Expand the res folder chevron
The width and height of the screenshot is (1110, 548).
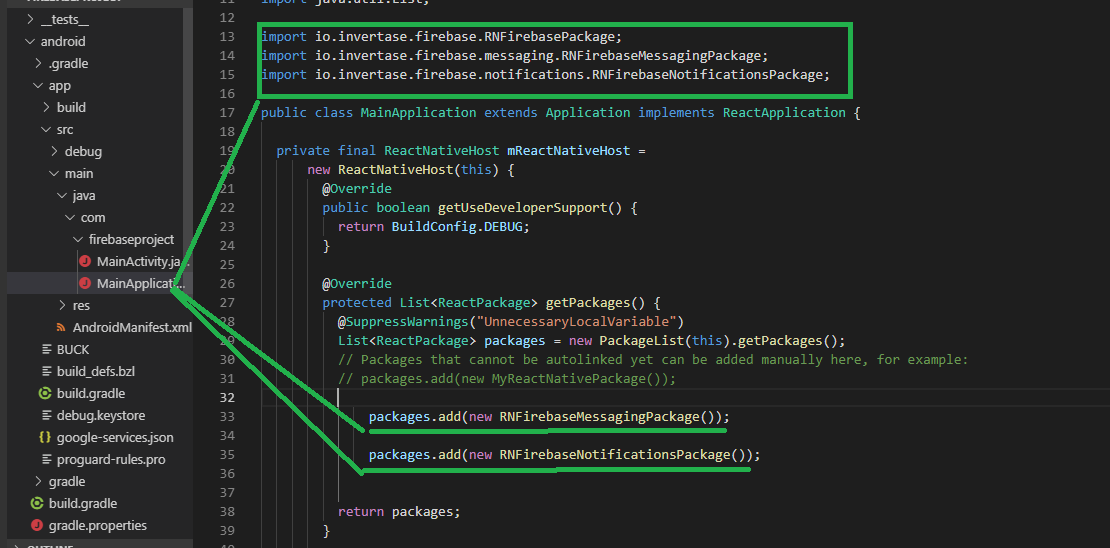coord(63,305)
